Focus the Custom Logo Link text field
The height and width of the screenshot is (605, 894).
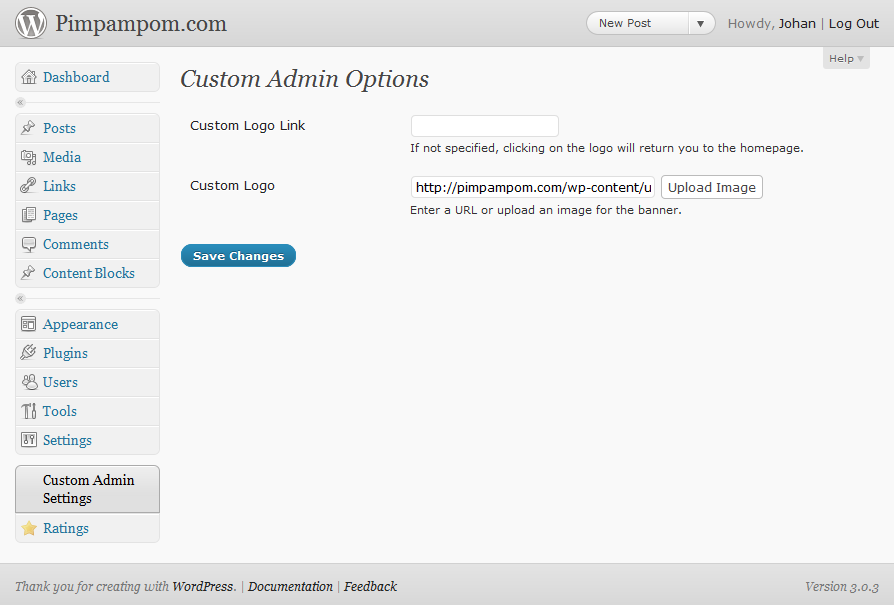click(x=485, y=126)
